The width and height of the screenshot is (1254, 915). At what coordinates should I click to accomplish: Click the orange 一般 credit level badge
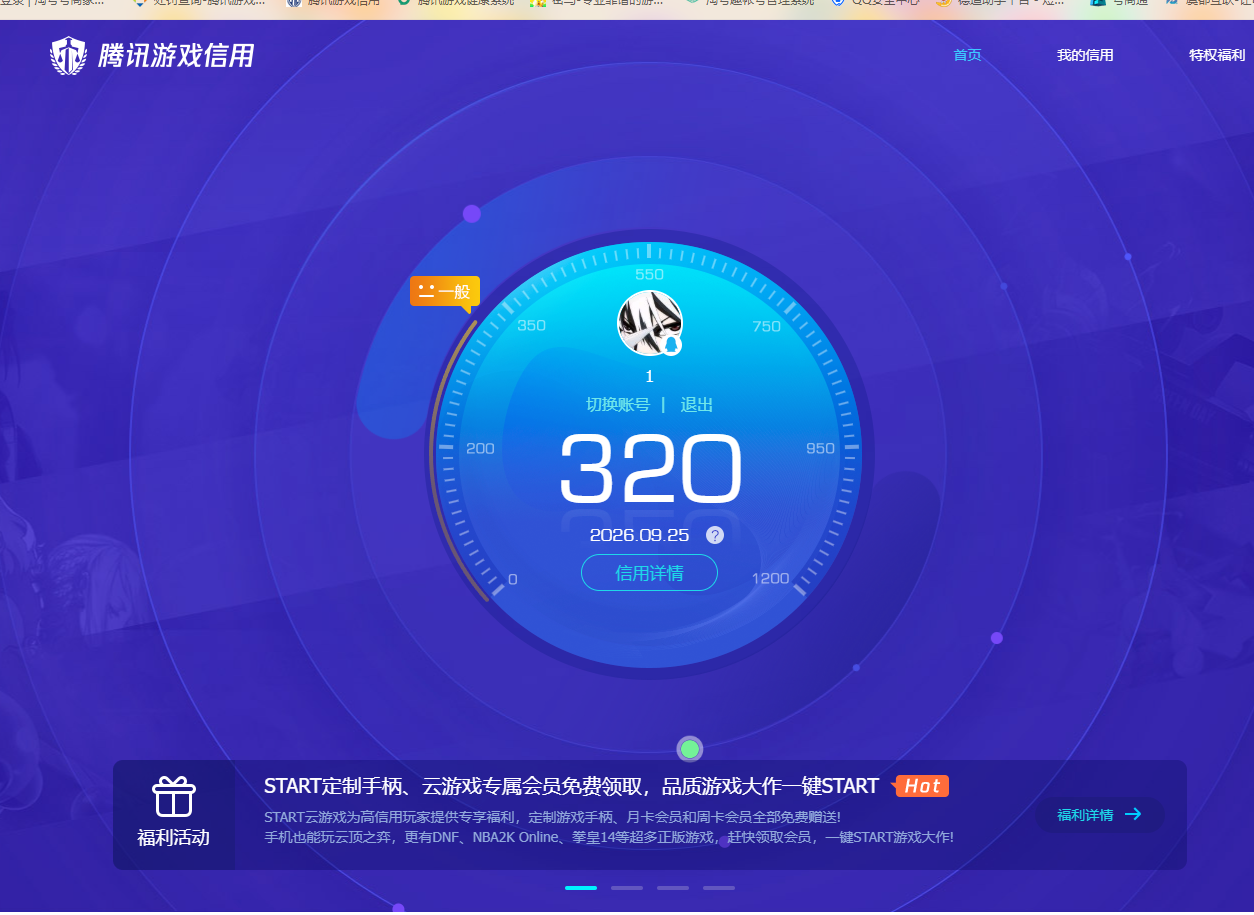445,292
